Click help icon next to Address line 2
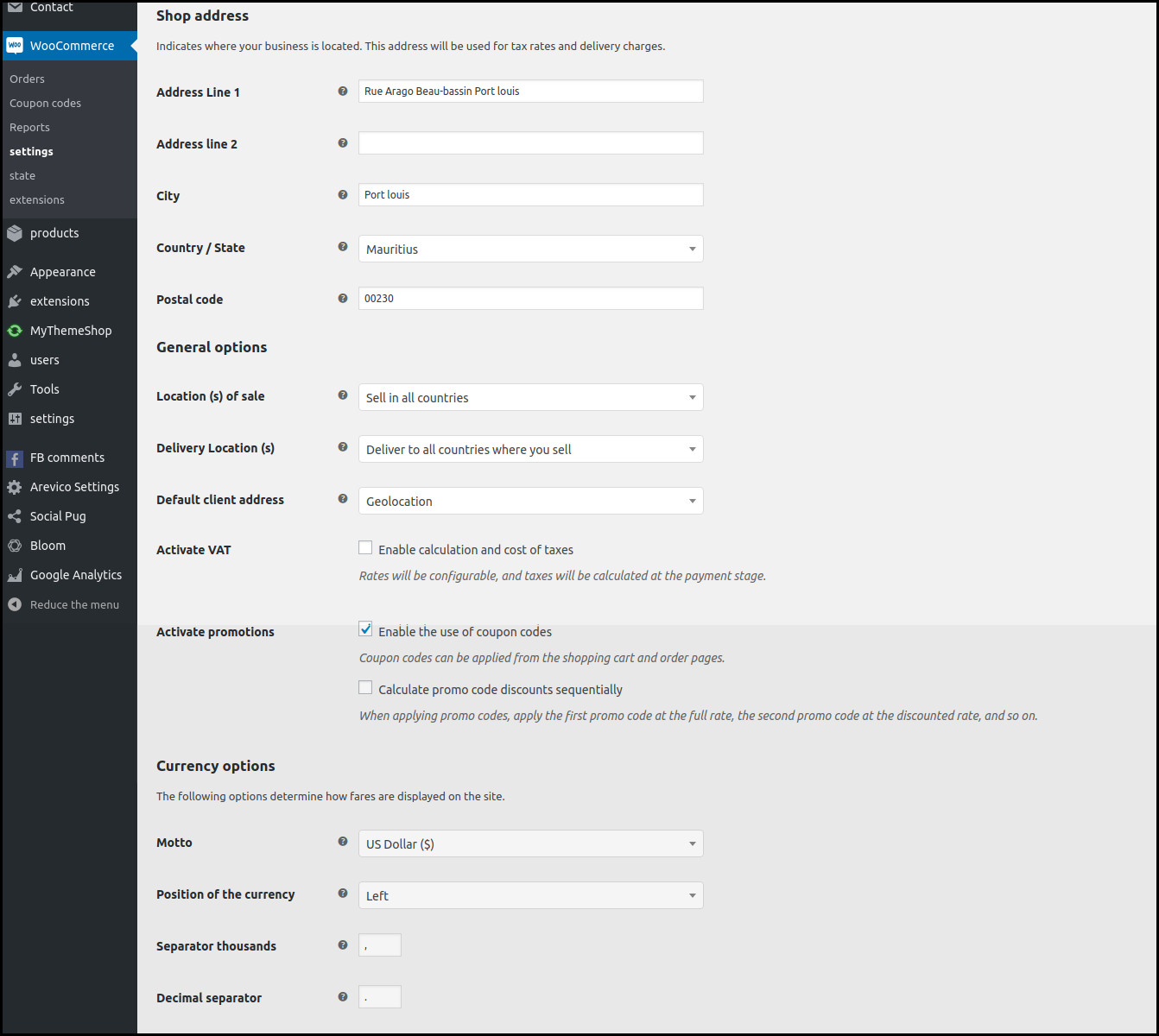This screenshot has height=1036, width=1159. 343,142
